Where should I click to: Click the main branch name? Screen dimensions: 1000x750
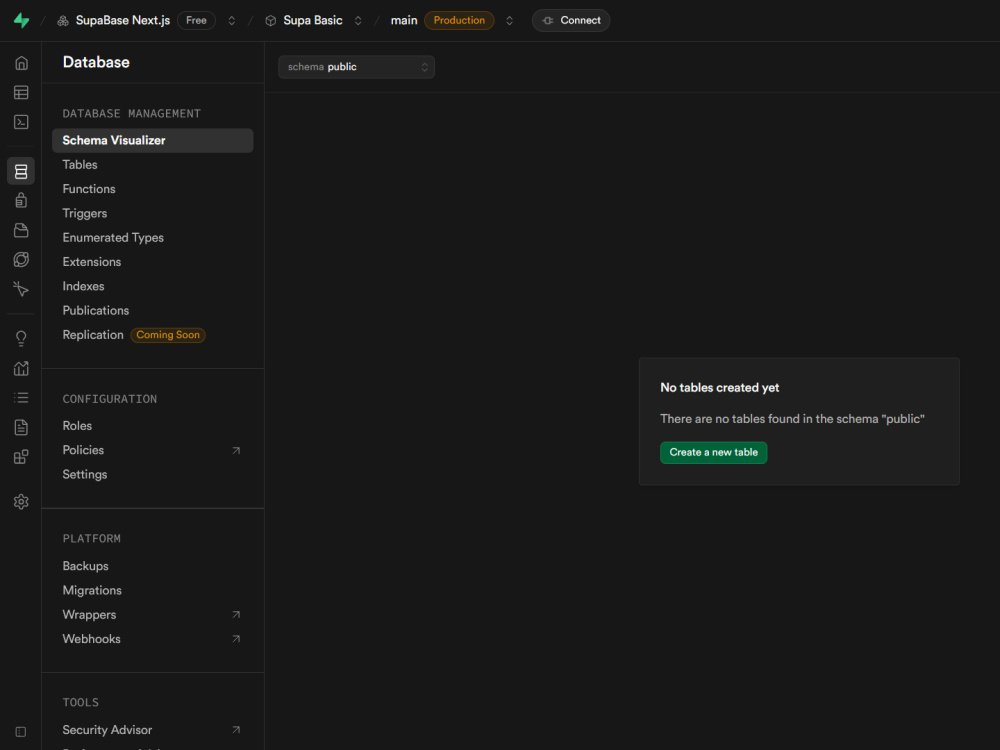point(404,20)
